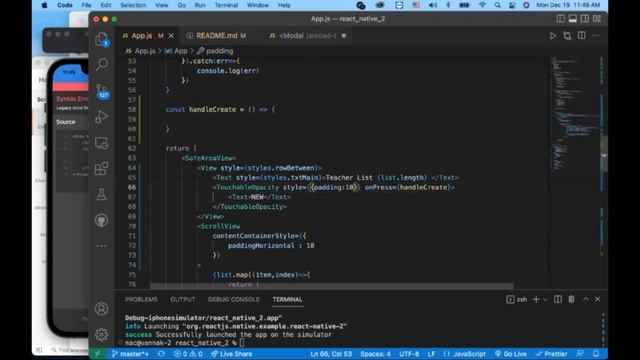640x360 pixels.
Task: Change LF end of line sequence
Action: [x=431, y=353]
